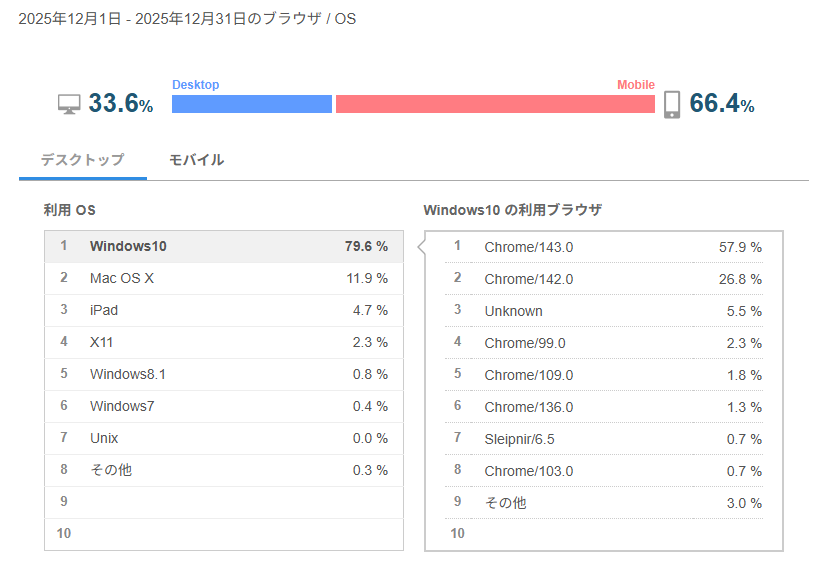This screenshot has height=570, width=827.
Task: Select the Windows7 OS row
Action: click(223, 406)
